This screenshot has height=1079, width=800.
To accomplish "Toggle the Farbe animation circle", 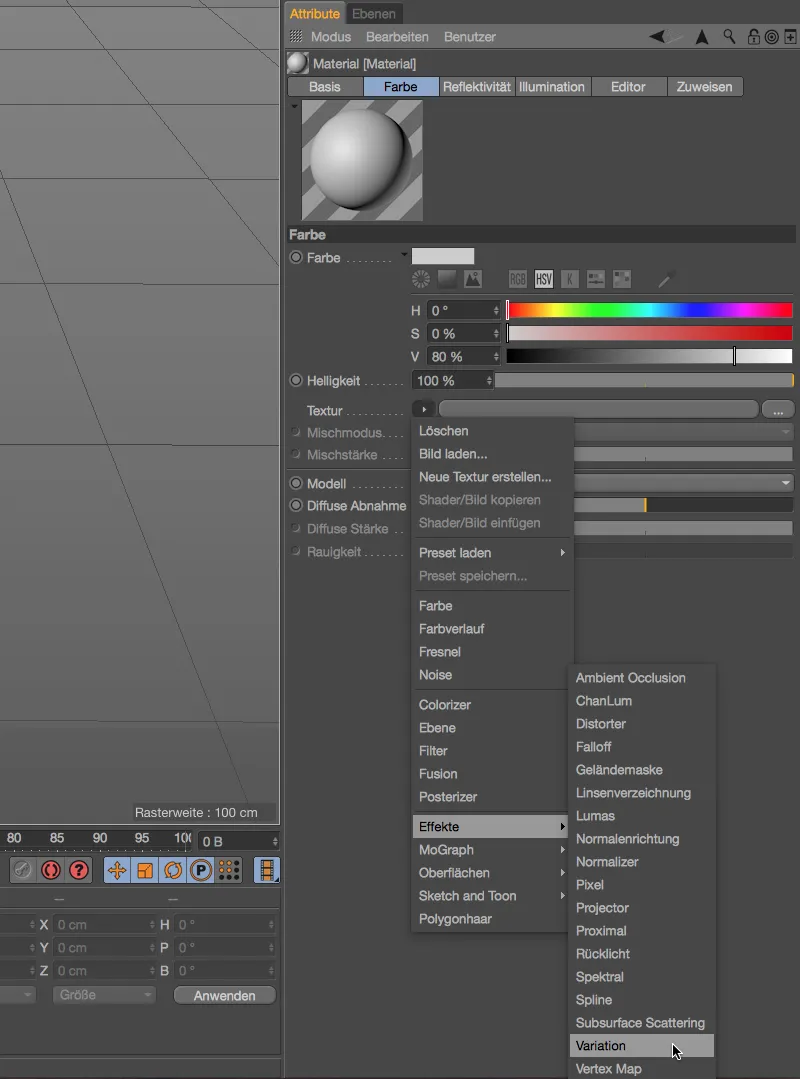I will point(296,257).
